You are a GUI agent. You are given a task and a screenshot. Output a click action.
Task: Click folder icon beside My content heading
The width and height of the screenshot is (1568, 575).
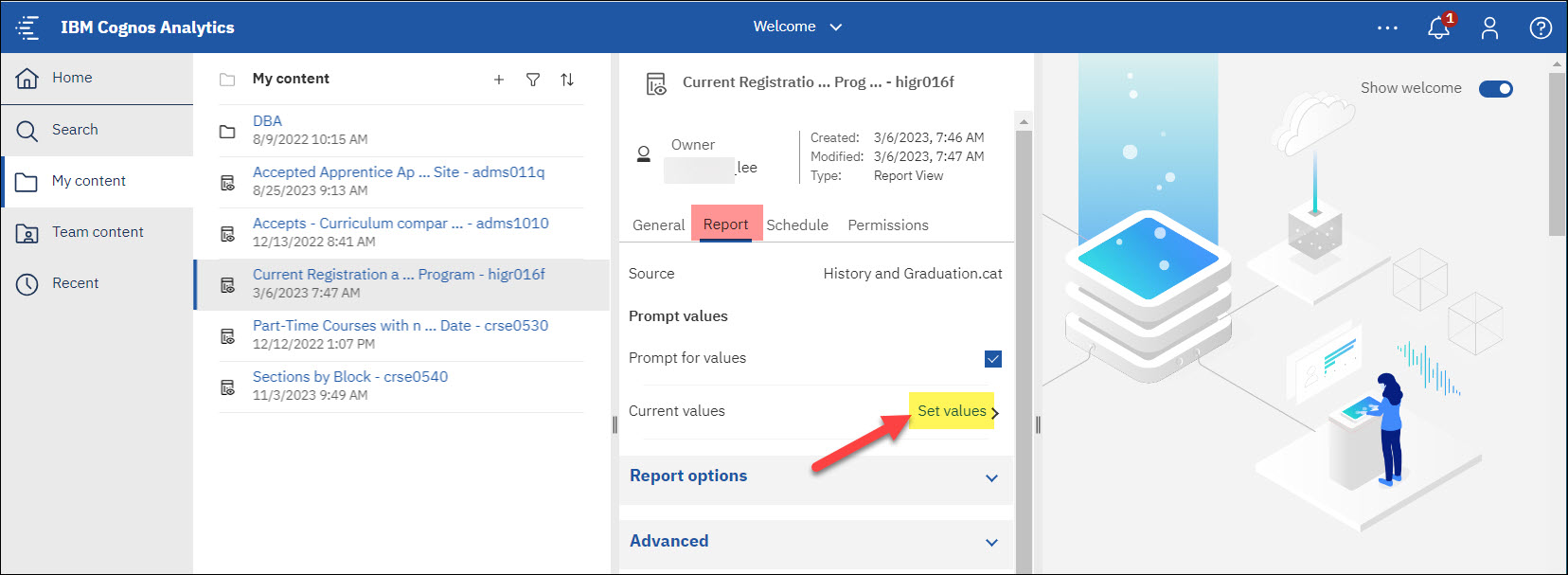coord(227,80)
